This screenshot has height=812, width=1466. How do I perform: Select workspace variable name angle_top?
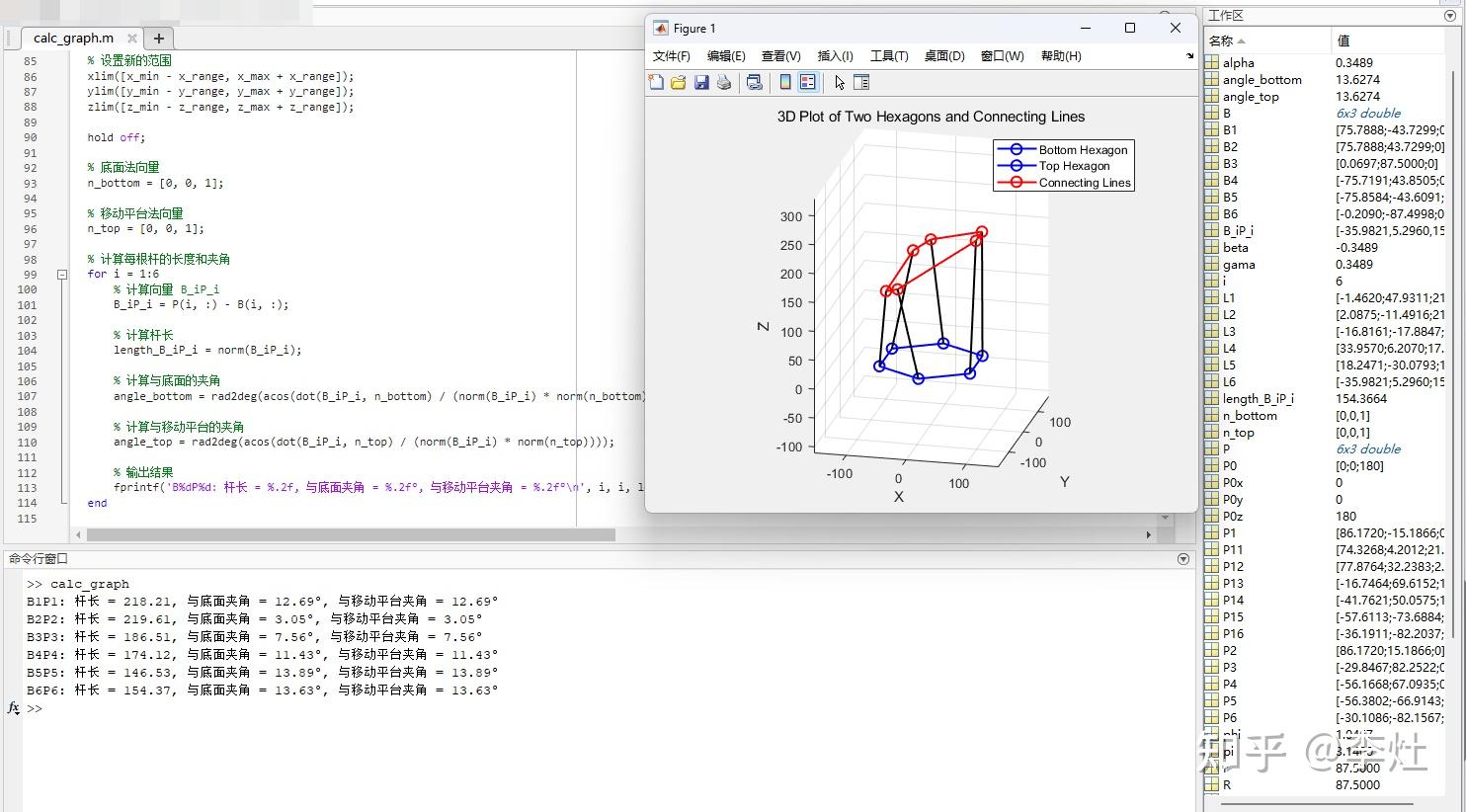pos(1251,97)
